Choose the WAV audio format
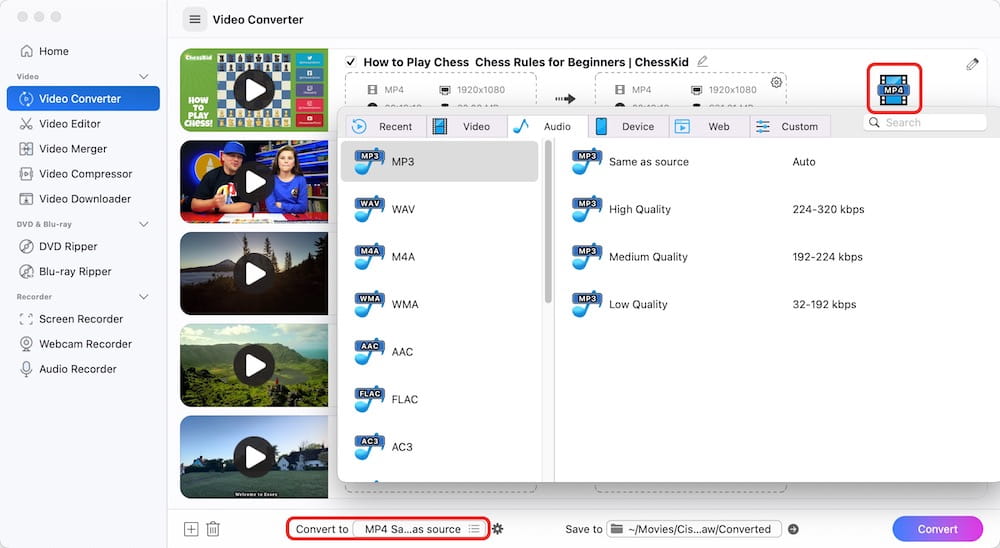The width and height of the screenshot is (1000, 548). click(x=439, y=209)
